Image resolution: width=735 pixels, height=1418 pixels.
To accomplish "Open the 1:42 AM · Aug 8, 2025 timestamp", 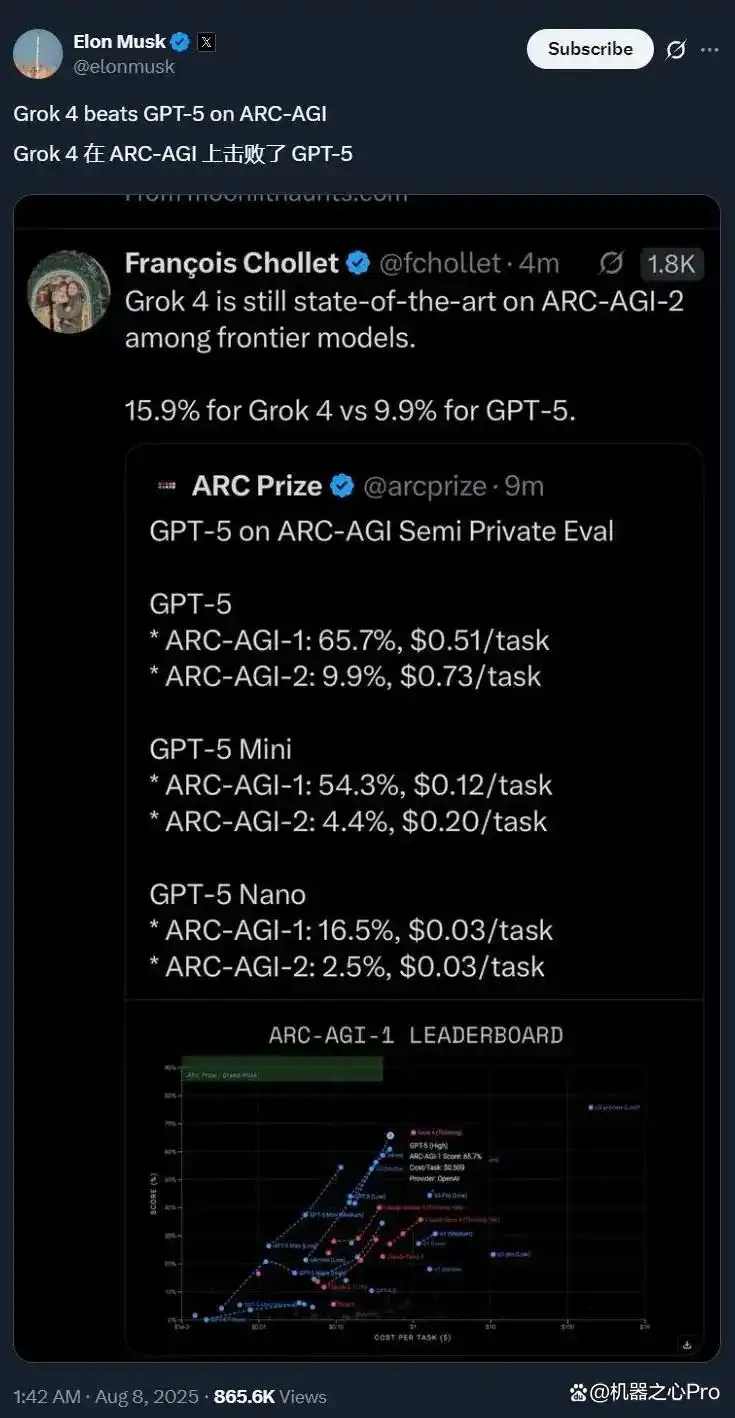I will [x=107, y=1396].
